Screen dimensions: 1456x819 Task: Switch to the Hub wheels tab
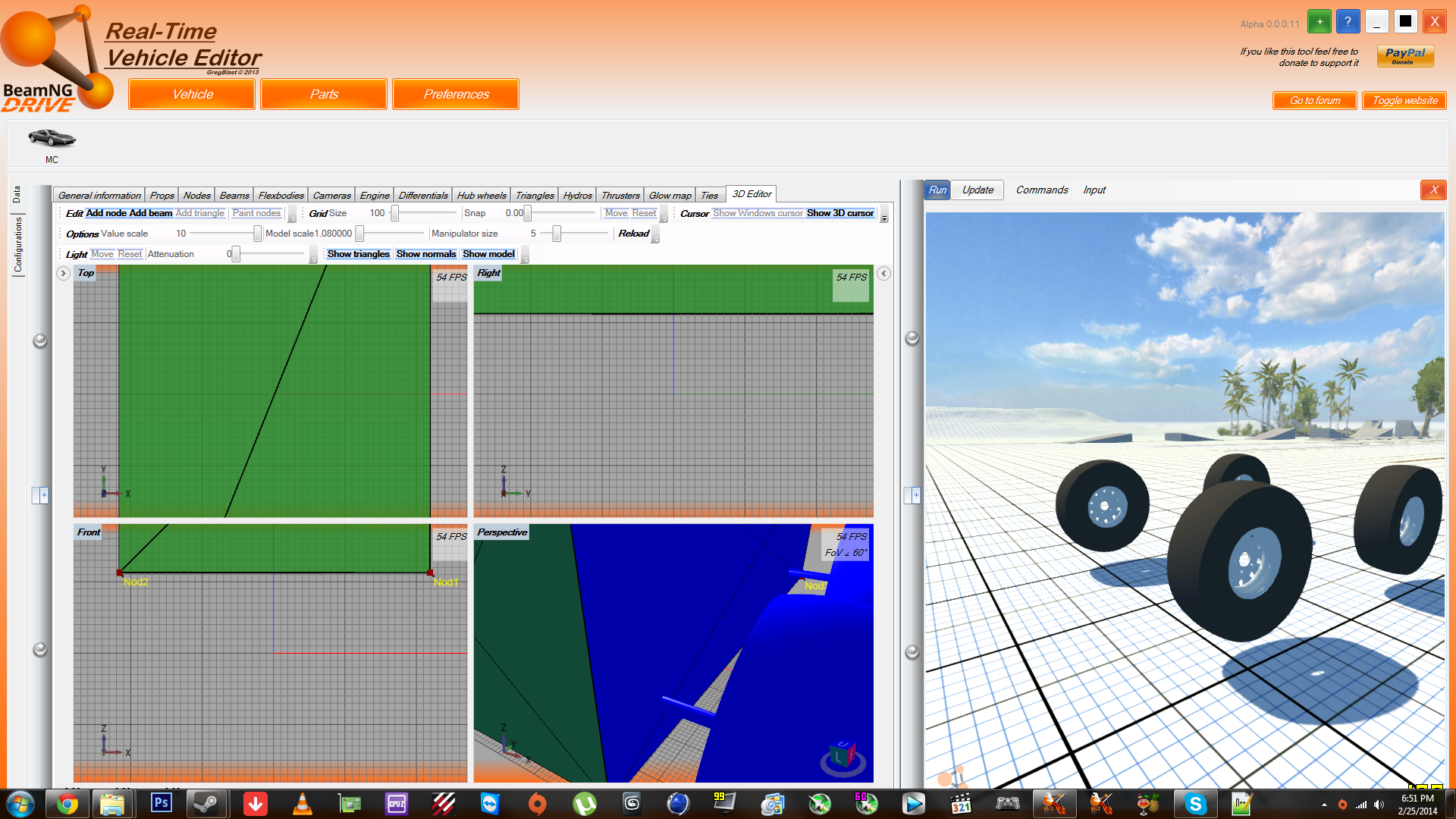[x=482, y=196]
